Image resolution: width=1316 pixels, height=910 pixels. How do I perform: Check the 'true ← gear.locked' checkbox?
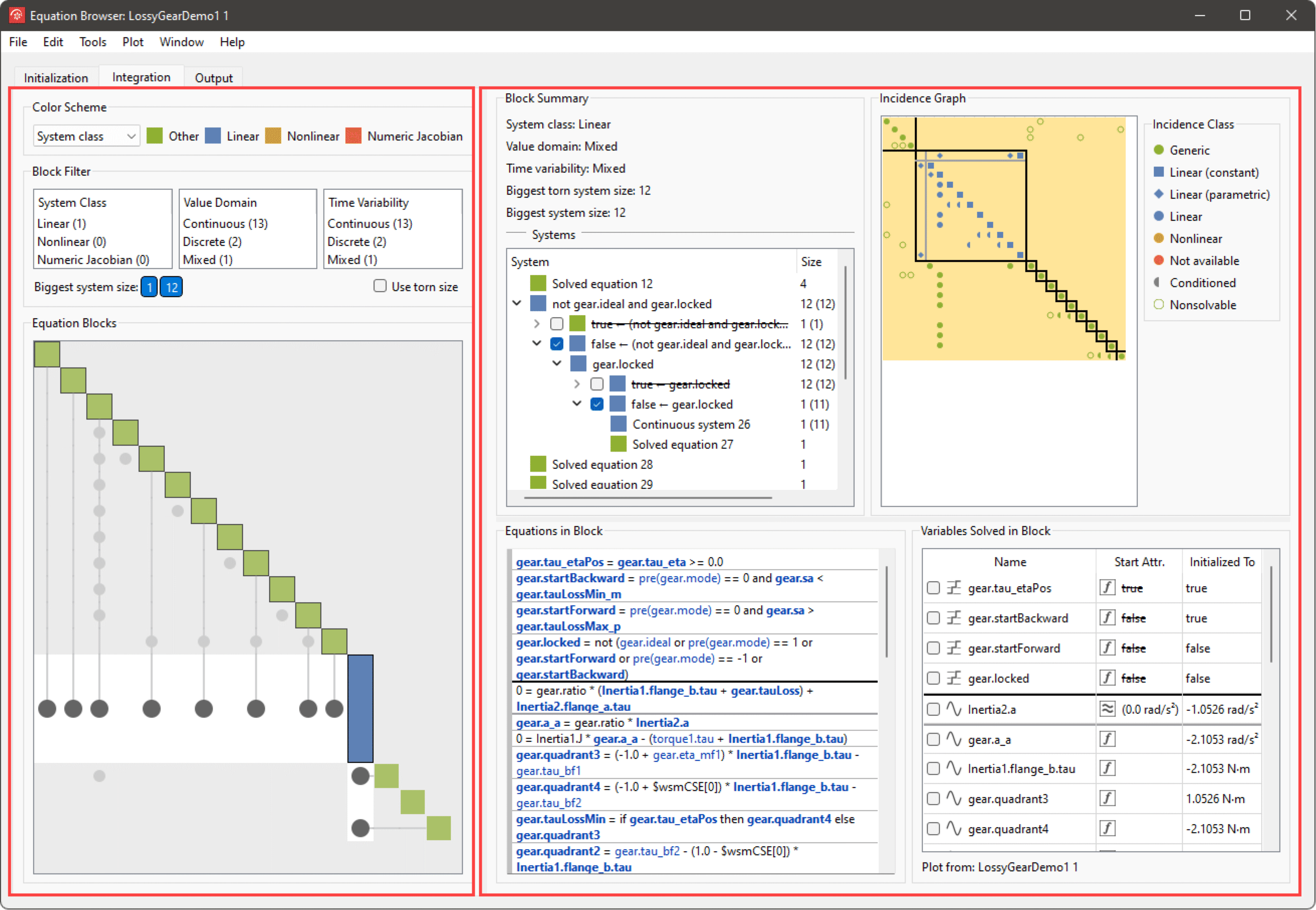tap(597, 384)
